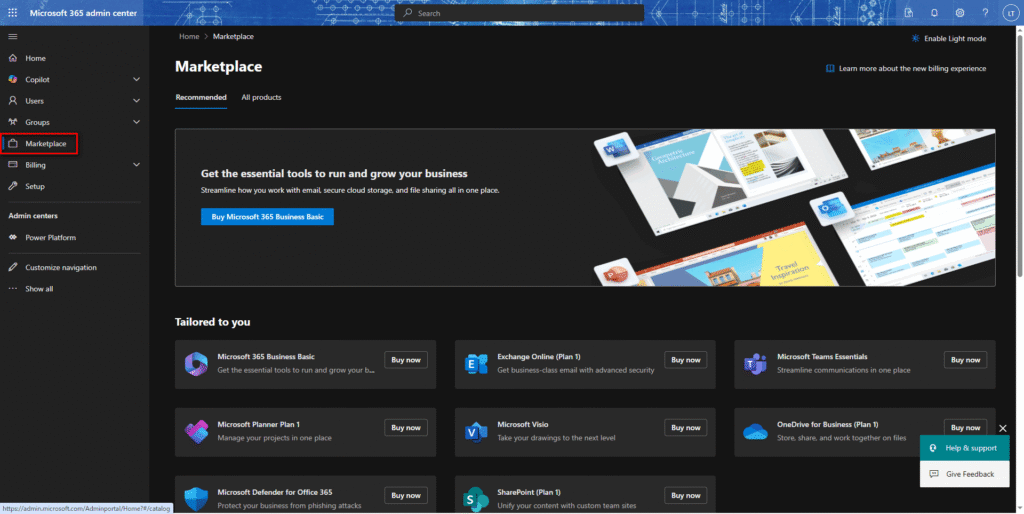Collapse the navigation menu hamburger icon
Screen dimensions: 1024x514
click(13, 37)
